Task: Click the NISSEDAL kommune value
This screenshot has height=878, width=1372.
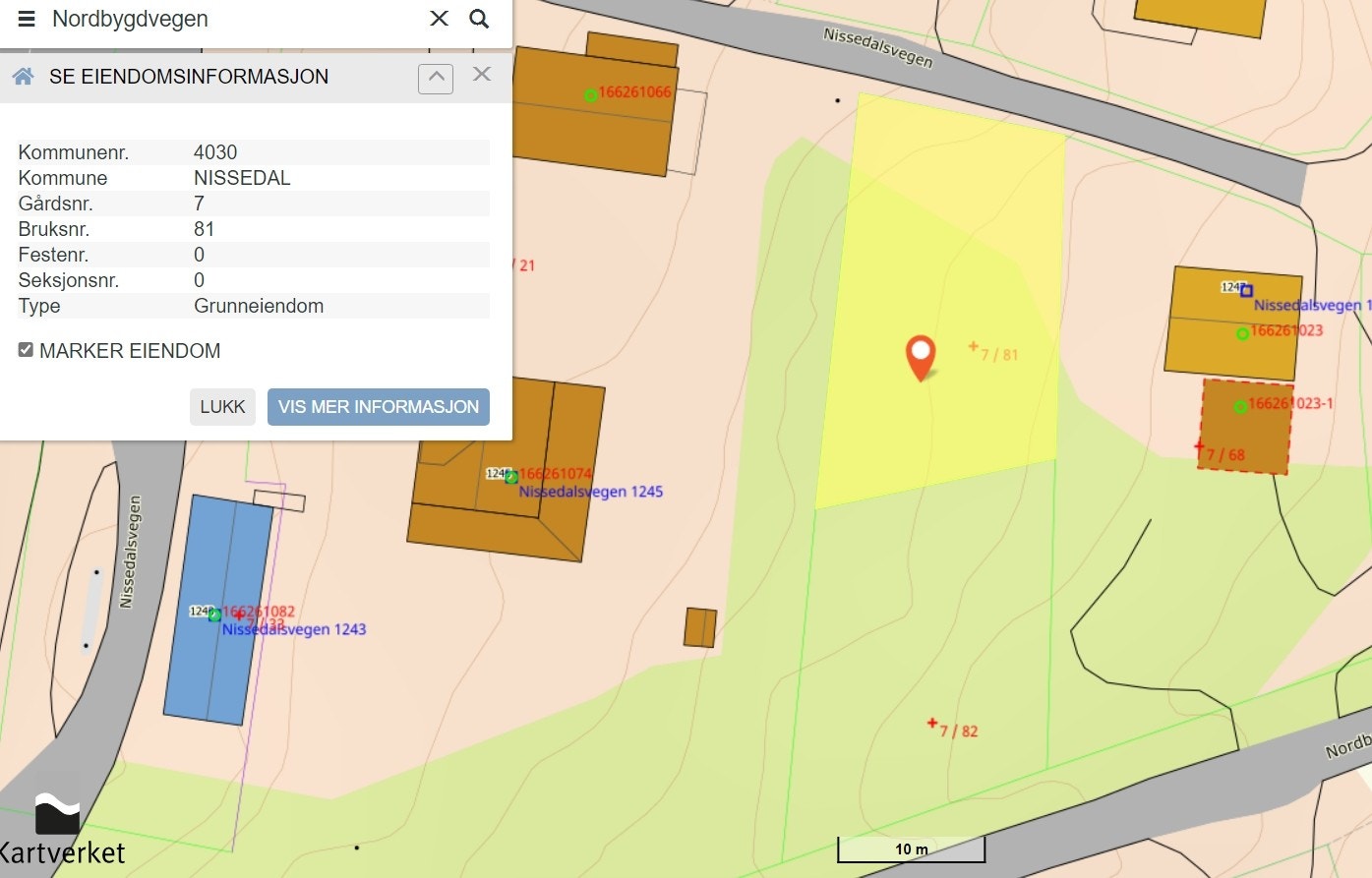Action: point(242,178)
